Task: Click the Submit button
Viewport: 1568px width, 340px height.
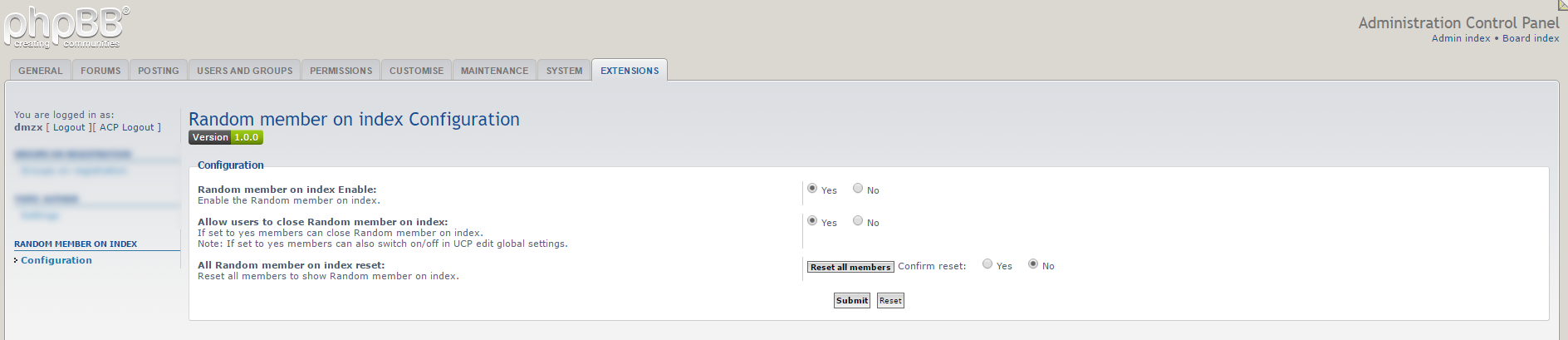Action: point(852,301)
